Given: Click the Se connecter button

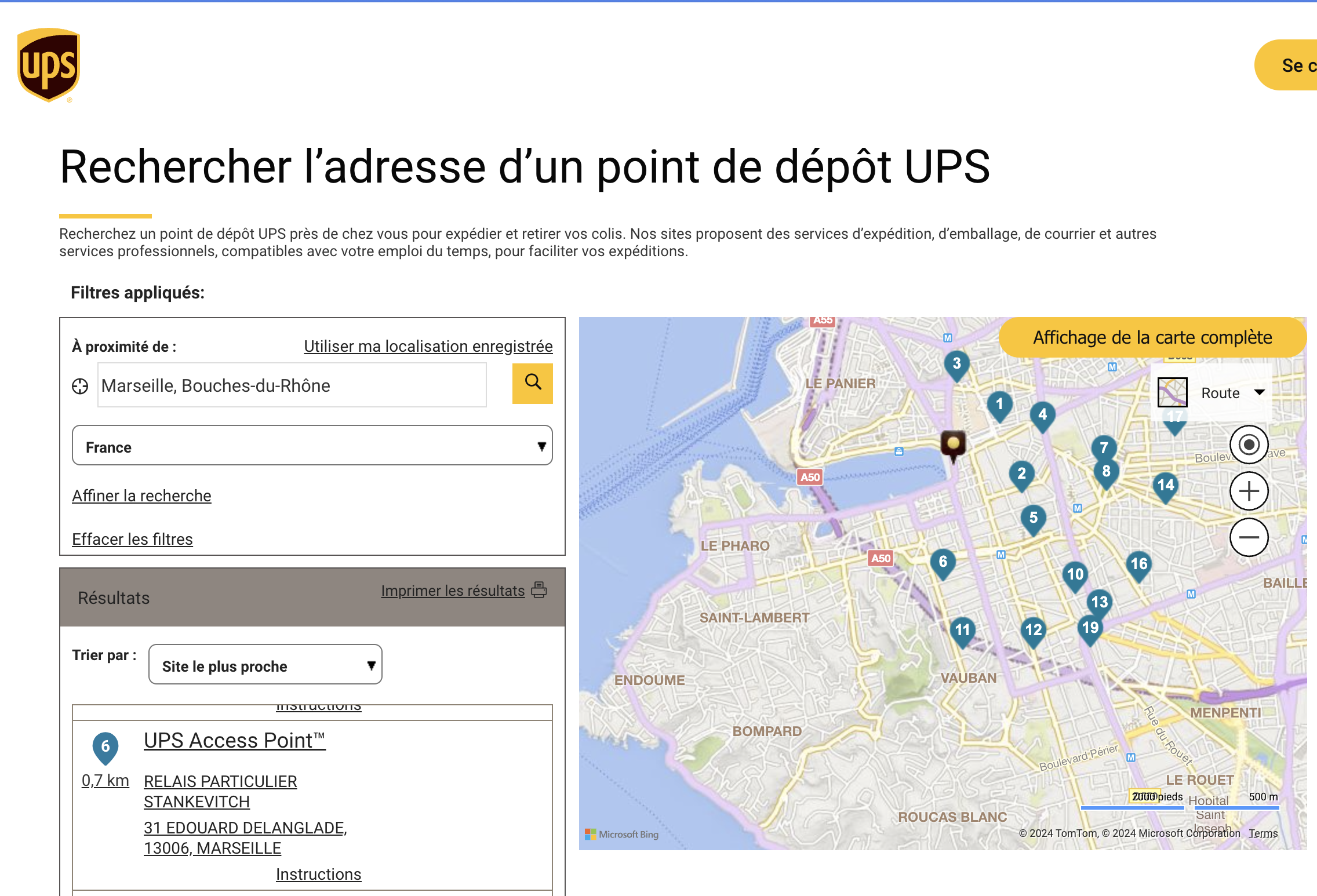Looking at the screenshot, I should (1298, 65).
